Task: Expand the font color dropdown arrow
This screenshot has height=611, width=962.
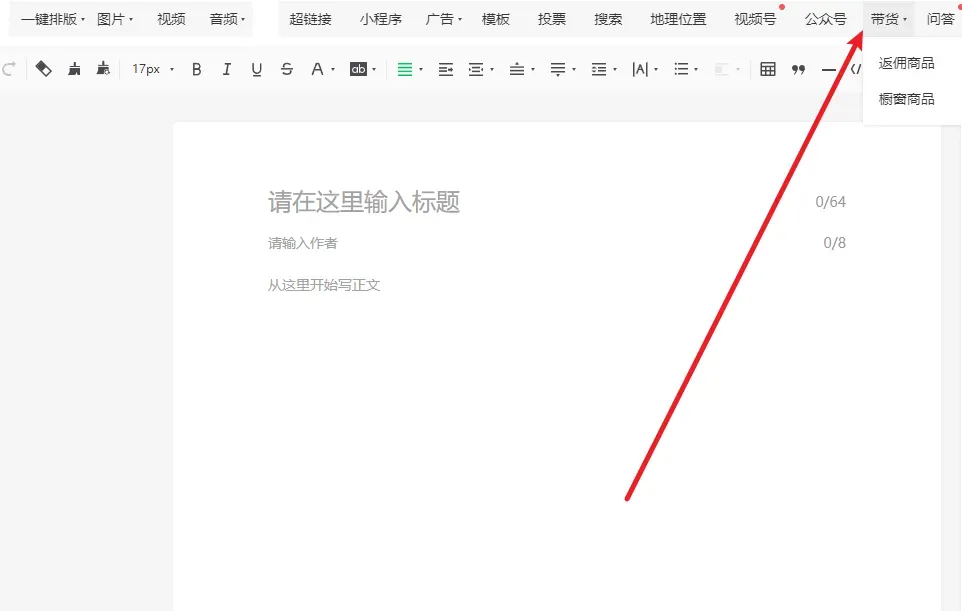Action: [x=333, y=69]
